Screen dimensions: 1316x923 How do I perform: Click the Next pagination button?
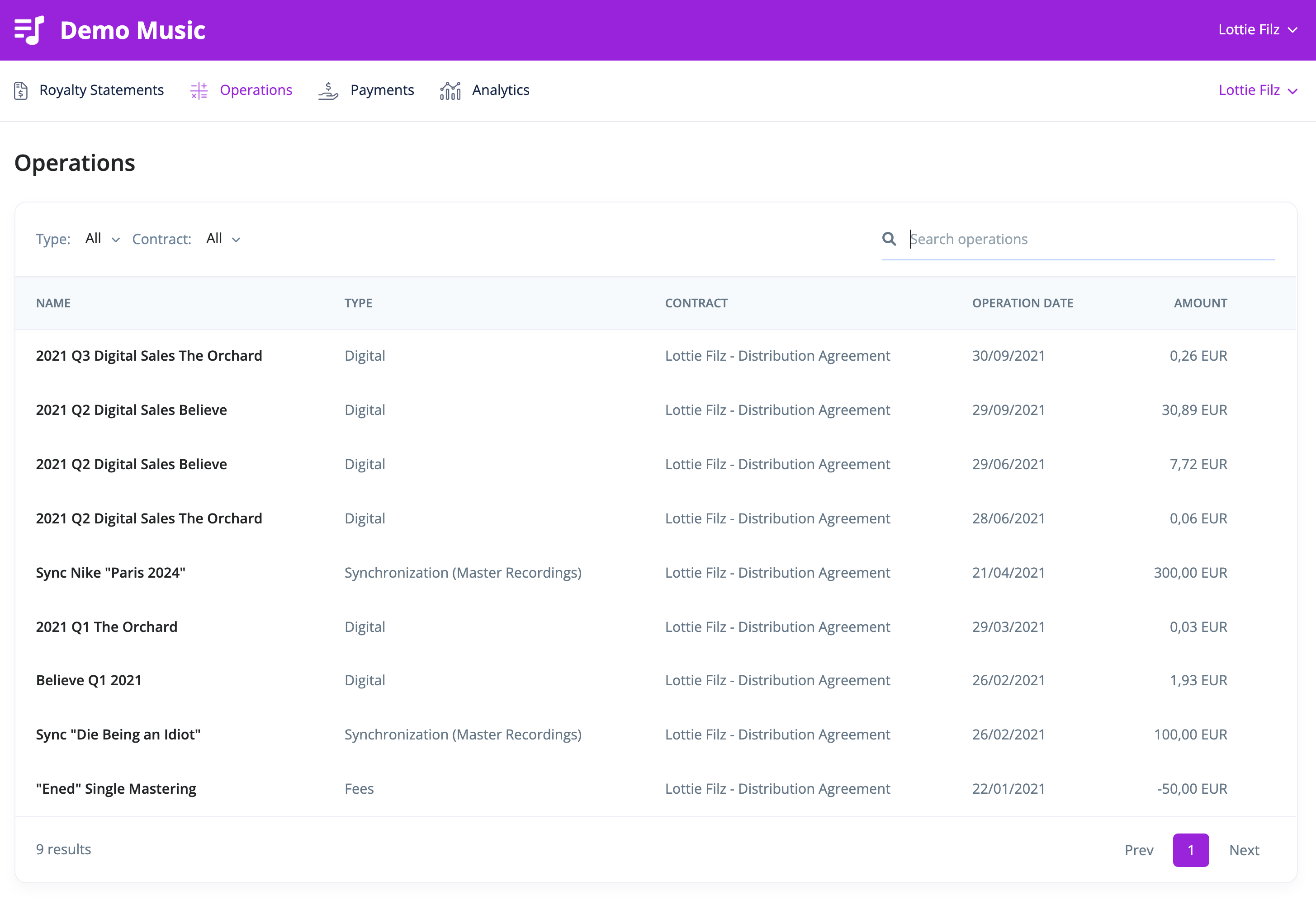pyautogui.click(x=1245, y=850)
